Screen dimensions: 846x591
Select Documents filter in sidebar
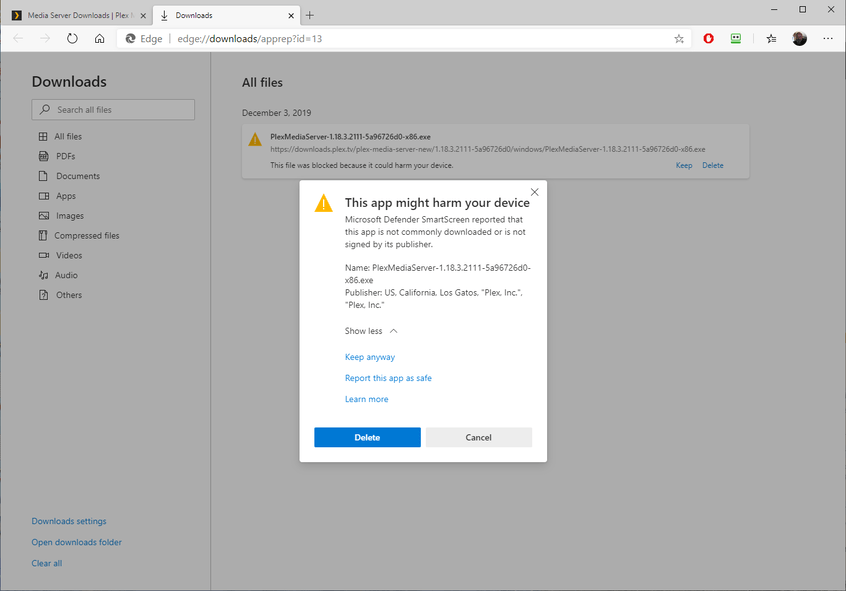coord(78,176)
